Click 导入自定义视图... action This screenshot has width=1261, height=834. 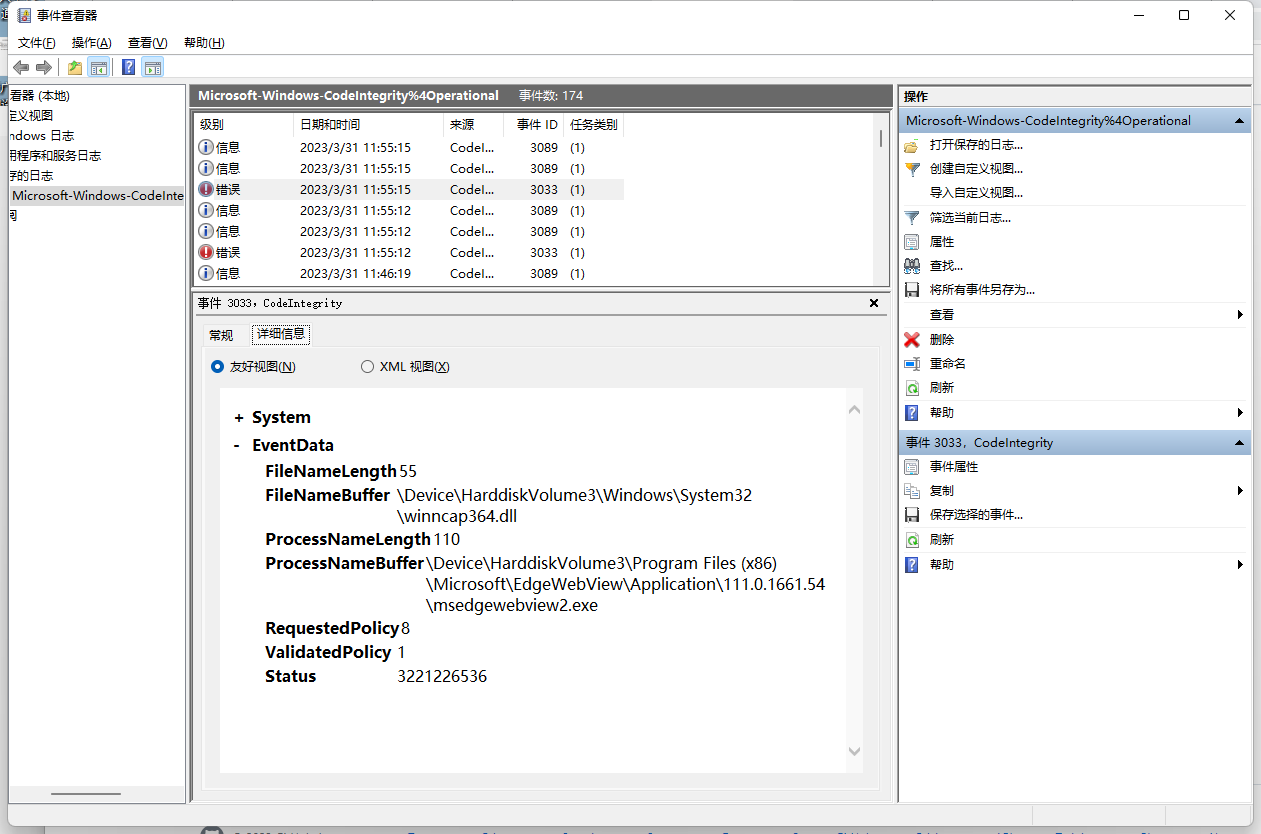point(976,193)
